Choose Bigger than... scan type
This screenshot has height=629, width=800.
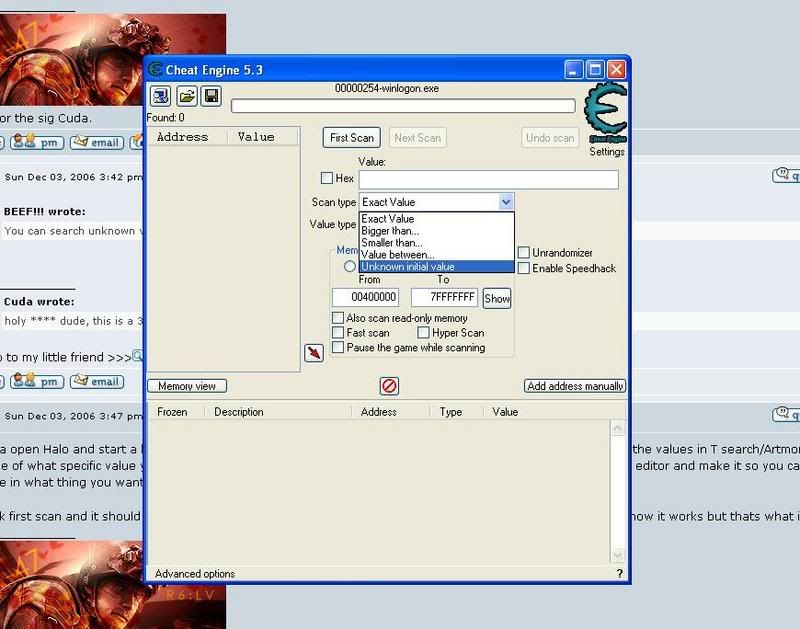pyautogui.click(x=437, y=231)
